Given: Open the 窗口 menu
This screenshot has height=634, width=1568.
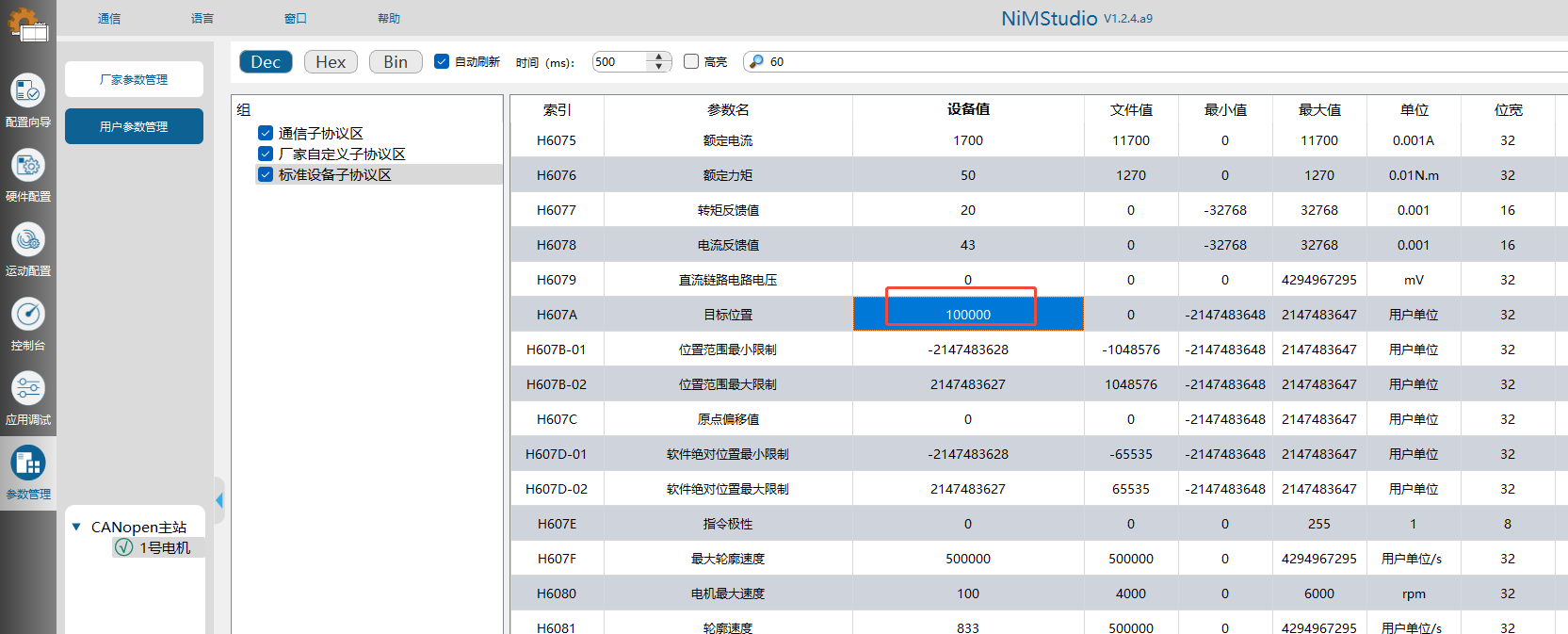Looking at the screenshot, I should (x=296, y=18).
